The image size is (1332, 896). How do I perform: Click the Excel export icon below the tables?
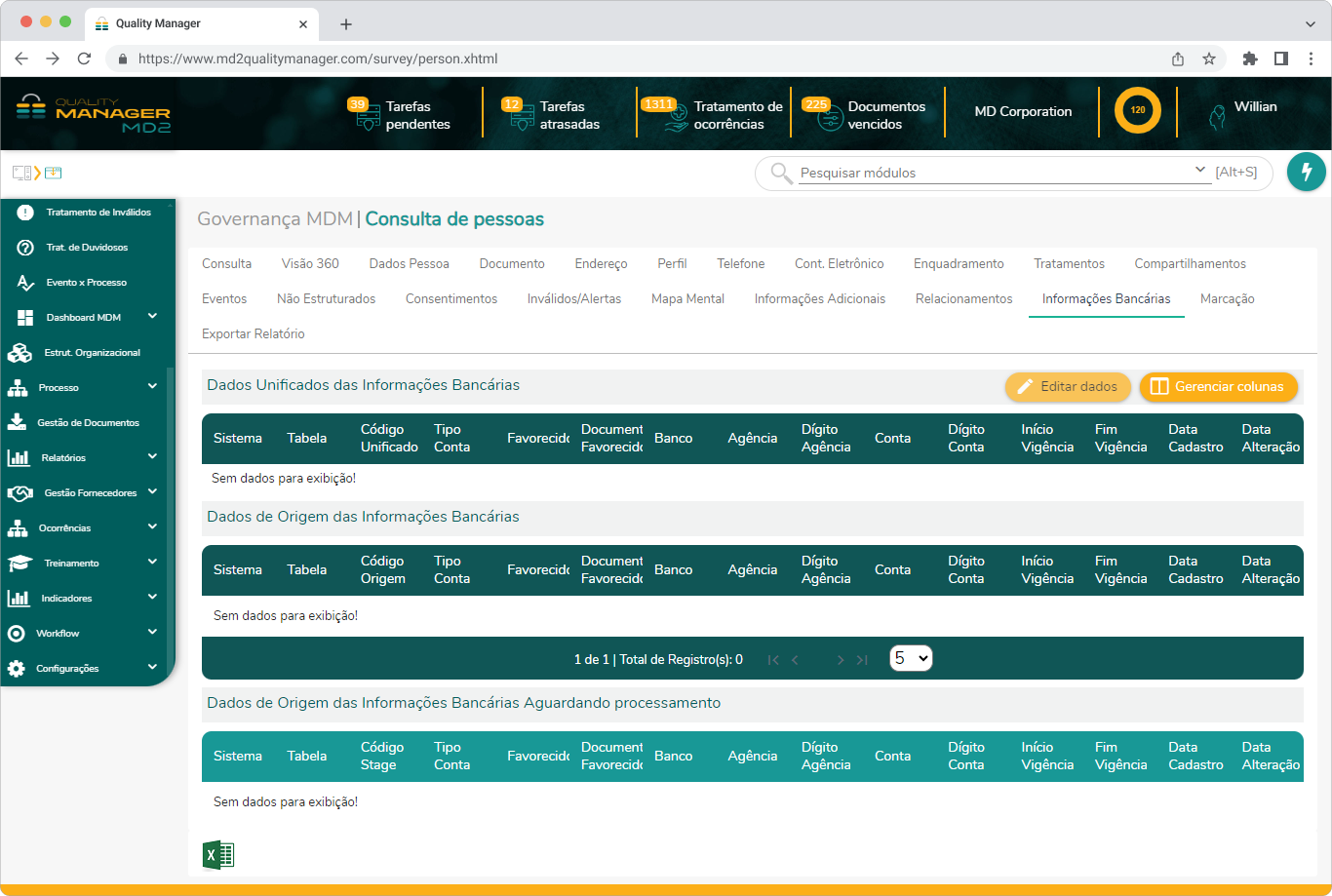[x=218, y=854]
